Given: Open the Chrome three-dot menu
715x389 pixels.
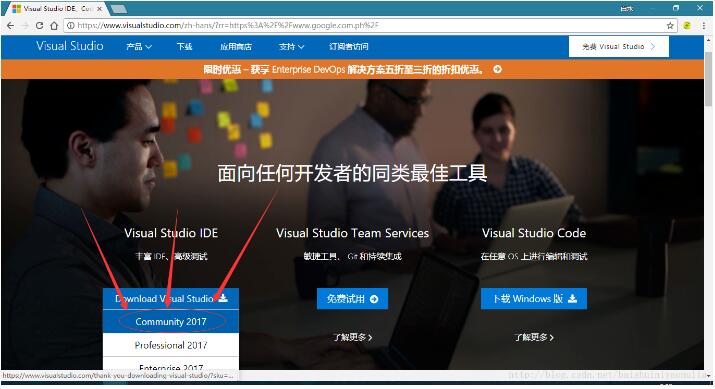Looking at the screenshot, I should click(x=705, y=26).
